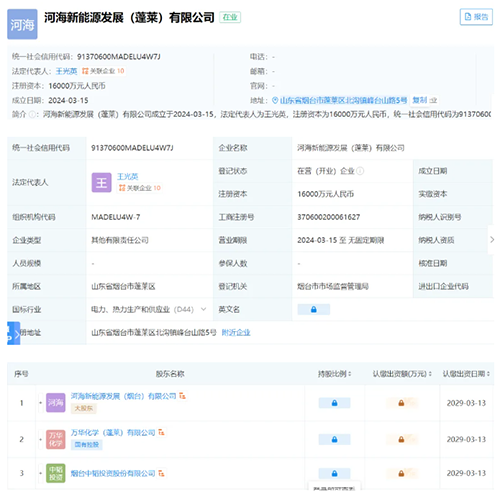500x504 pixels.
Task: Open shareholder 烟台中韬投资股份有限公司
Action: (113, 473)
